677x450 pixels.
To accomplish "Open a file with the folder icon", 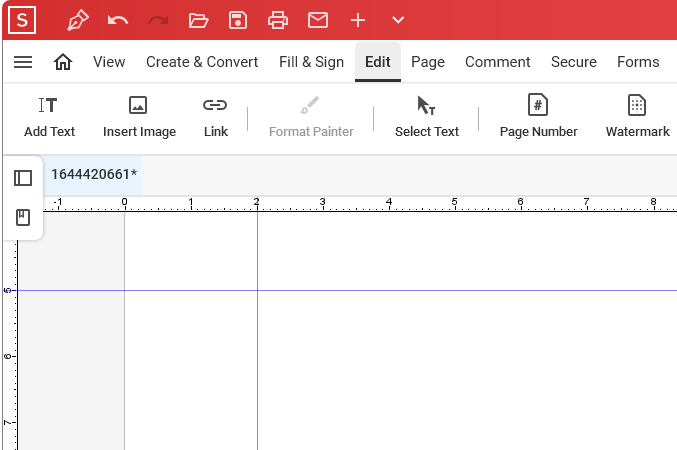I will pyautogui.click(x=198, y=20).
